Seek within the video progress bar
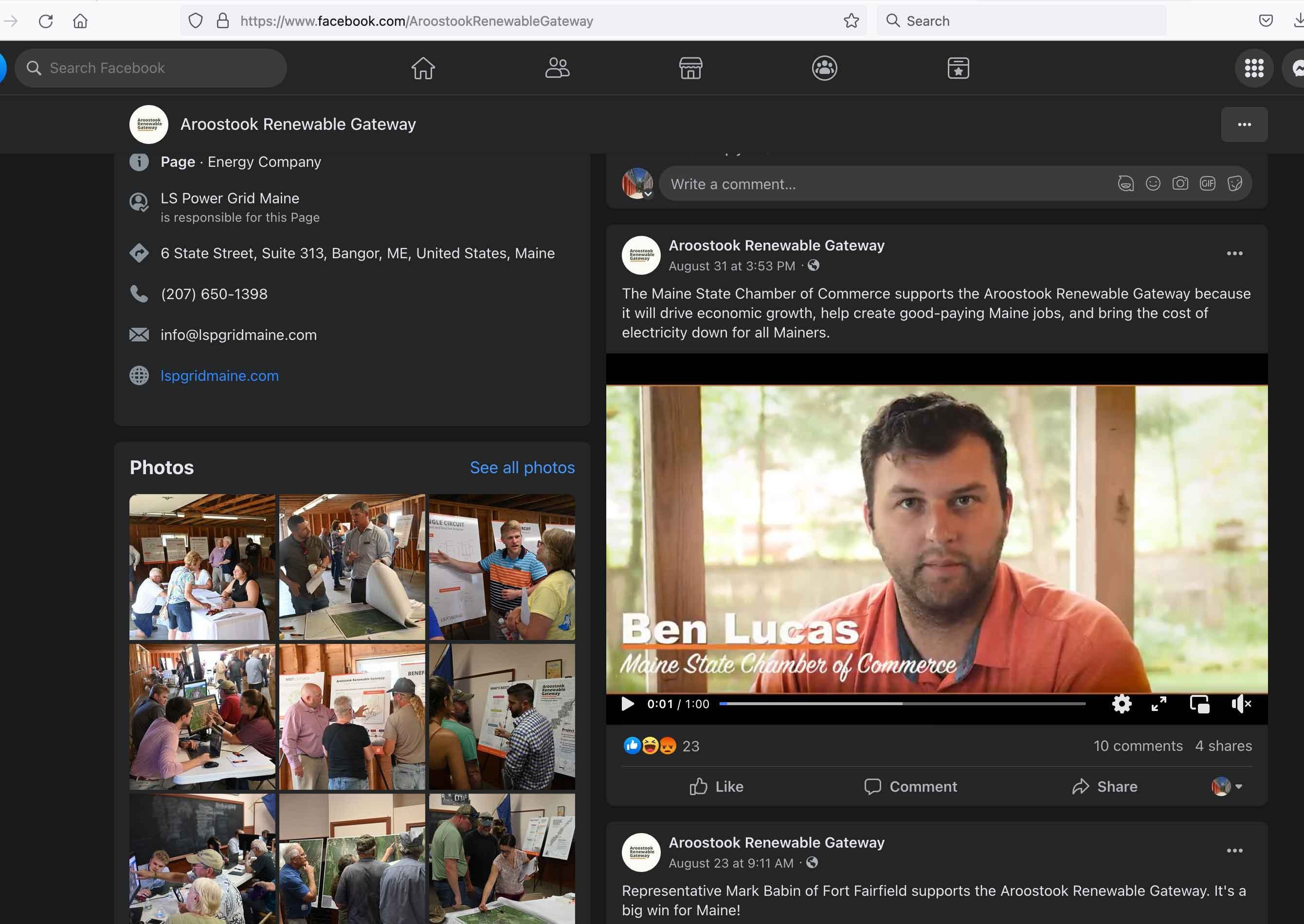Screen dimensions: 1304x924 point(902,704)
